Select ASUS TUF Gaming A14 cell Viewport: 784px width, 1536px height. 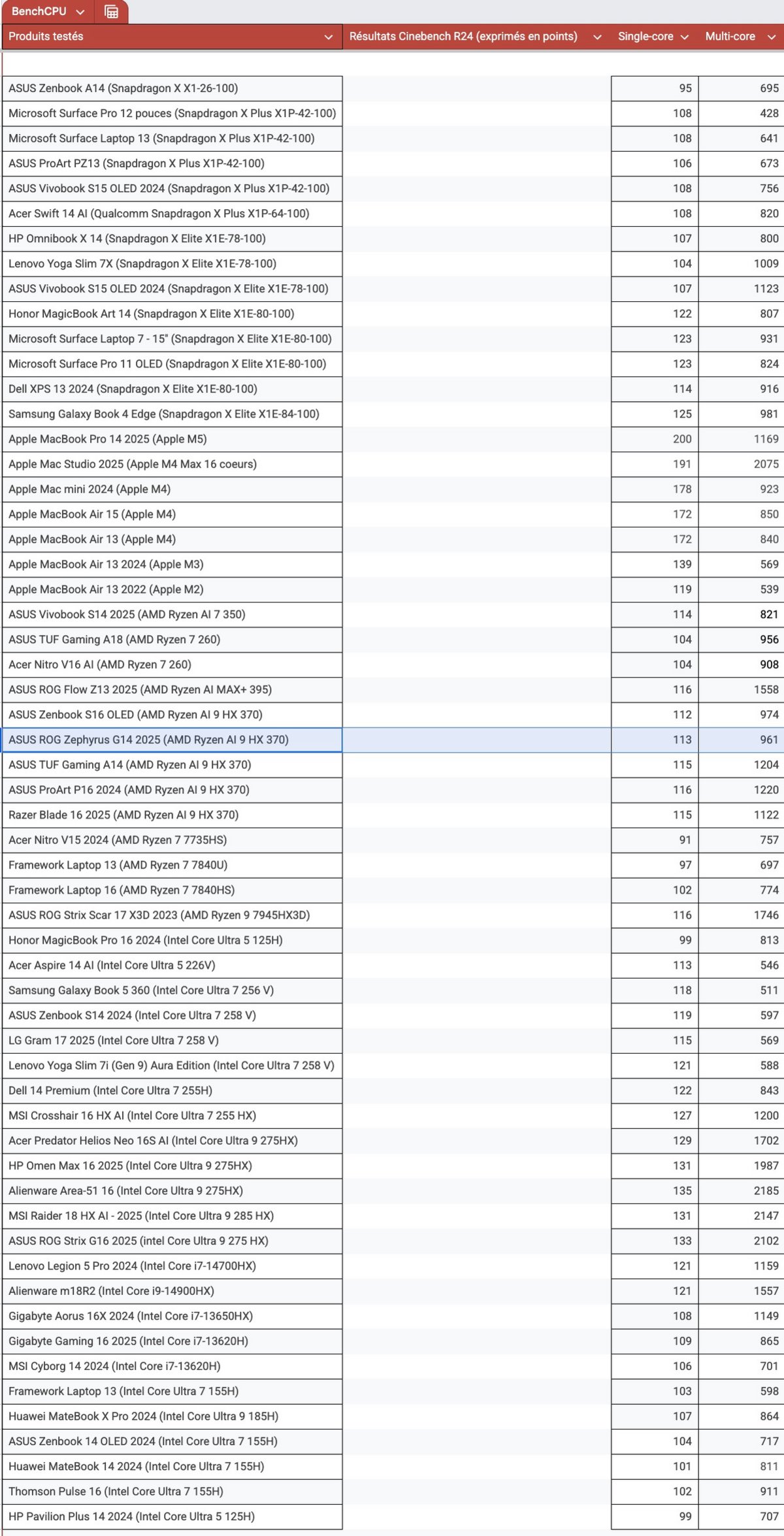click(x=172, y=764)
